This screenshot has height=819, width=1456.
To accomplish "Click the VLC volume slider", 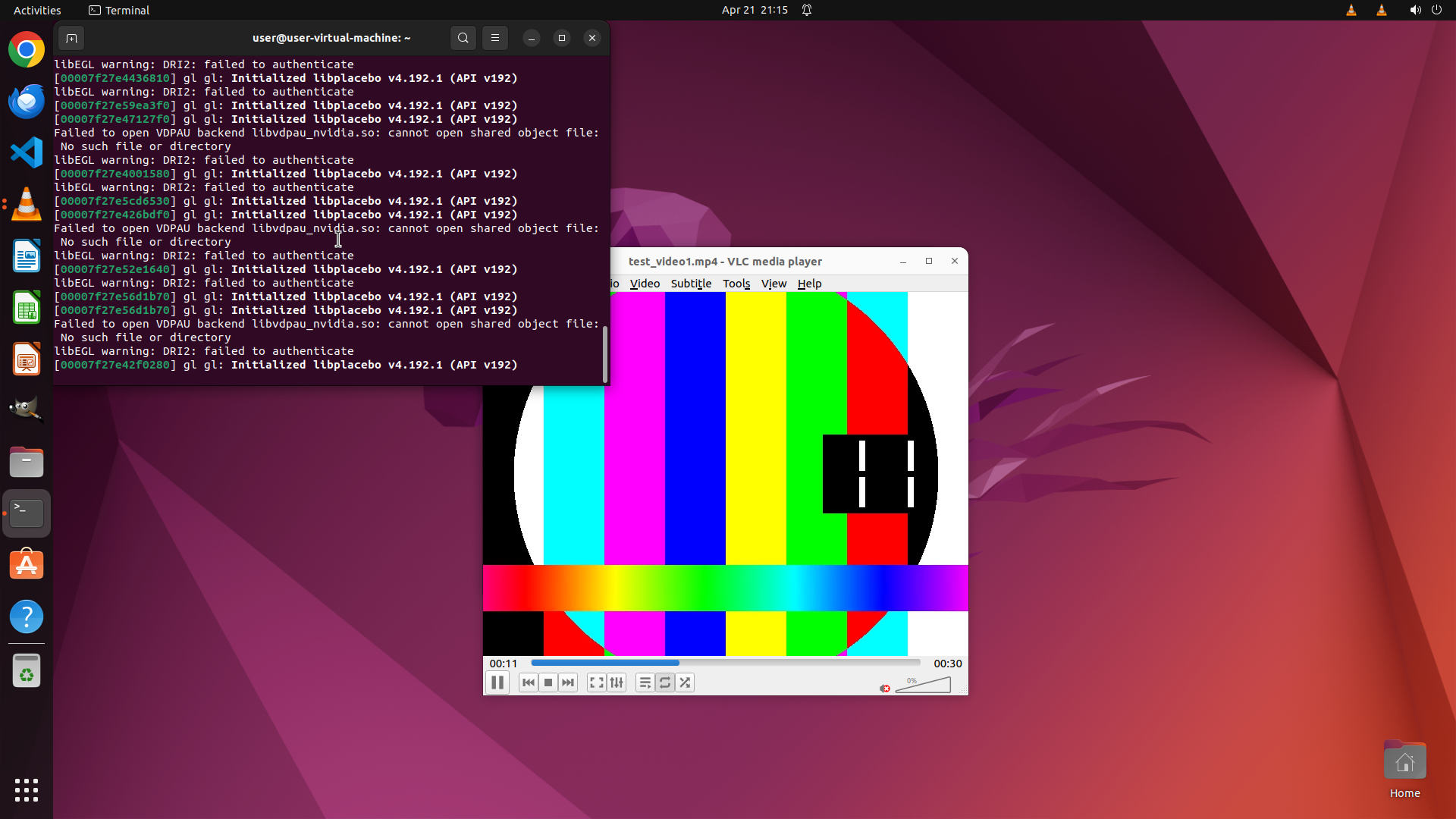I will [x=924, y=686].
